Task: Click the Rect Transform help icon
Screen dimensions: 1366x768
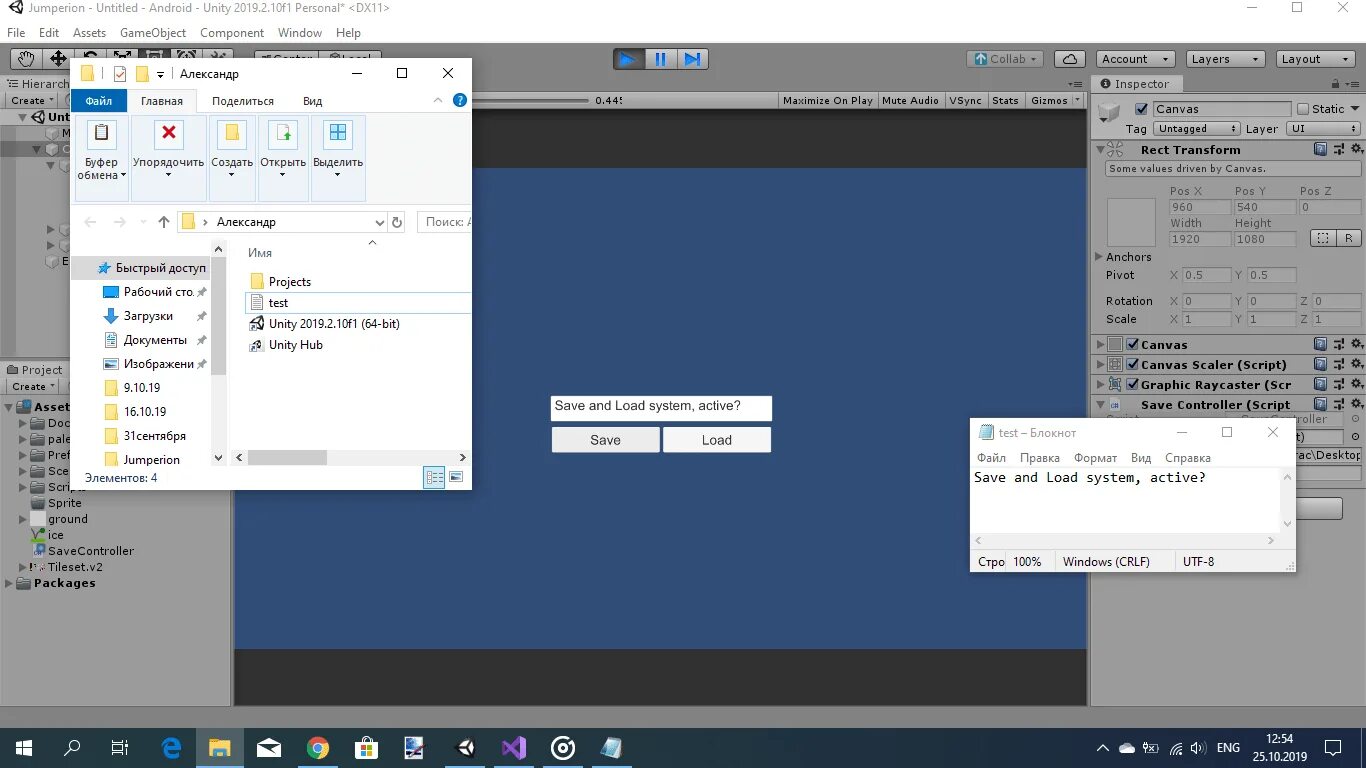Action: tap(1321, 149)
